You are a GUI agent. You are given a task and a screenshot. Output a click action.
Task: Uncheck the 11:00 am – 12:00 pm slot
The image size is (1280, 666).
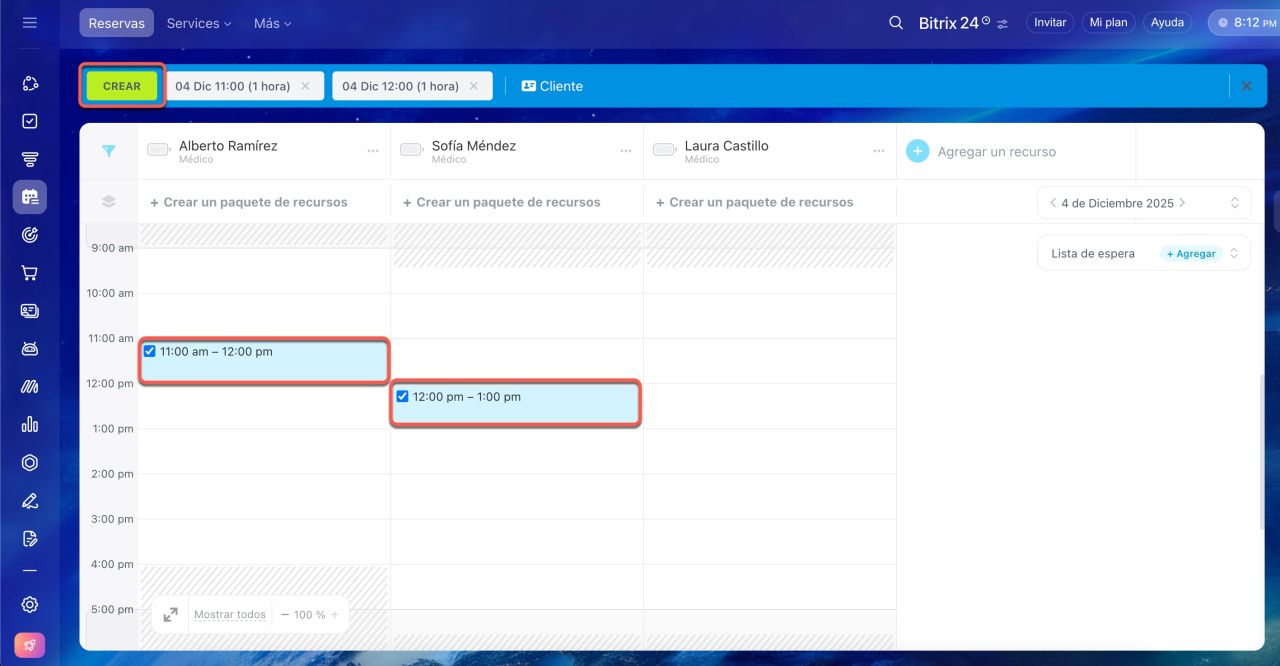click(150, 352)
